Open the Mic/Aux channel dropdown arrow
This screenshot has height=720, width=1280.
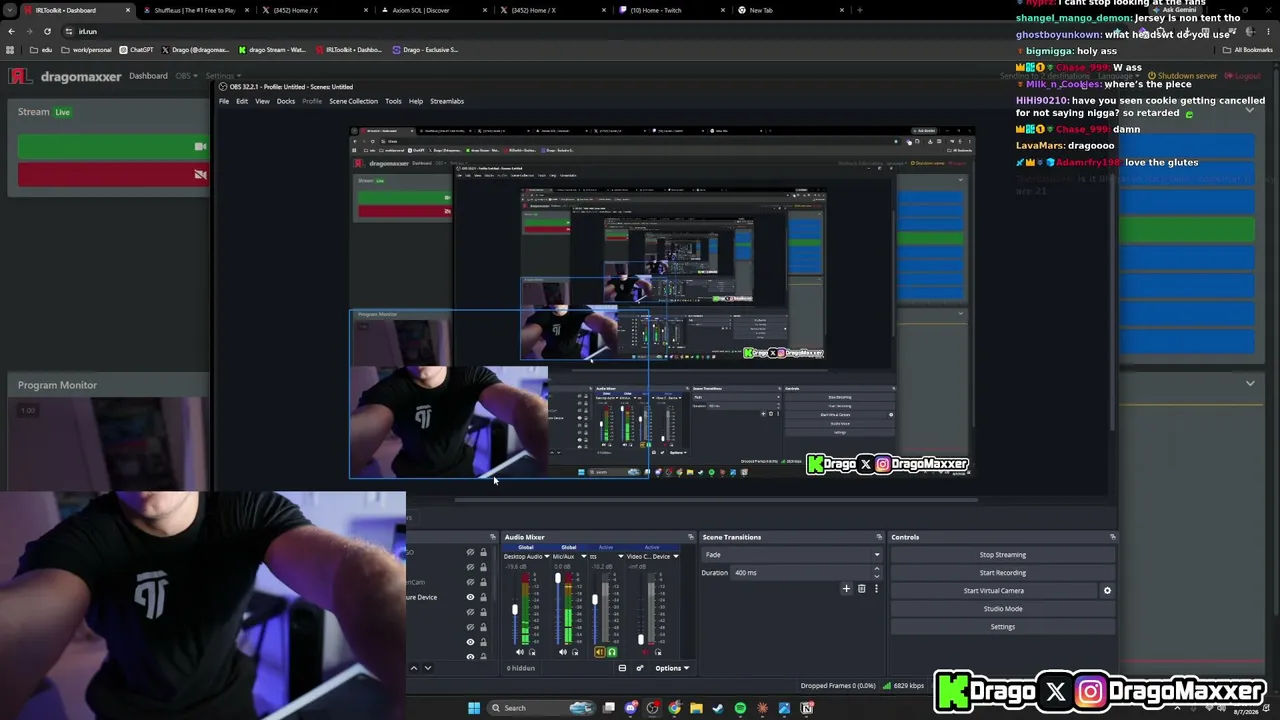584,556
